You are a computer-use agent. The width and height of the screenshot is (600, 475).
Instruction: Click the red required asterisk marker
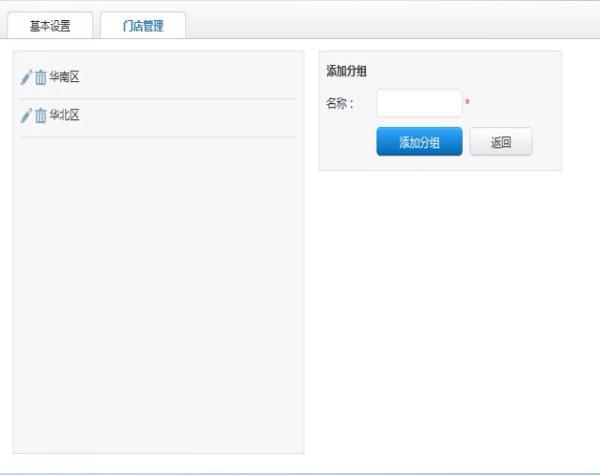467,104
